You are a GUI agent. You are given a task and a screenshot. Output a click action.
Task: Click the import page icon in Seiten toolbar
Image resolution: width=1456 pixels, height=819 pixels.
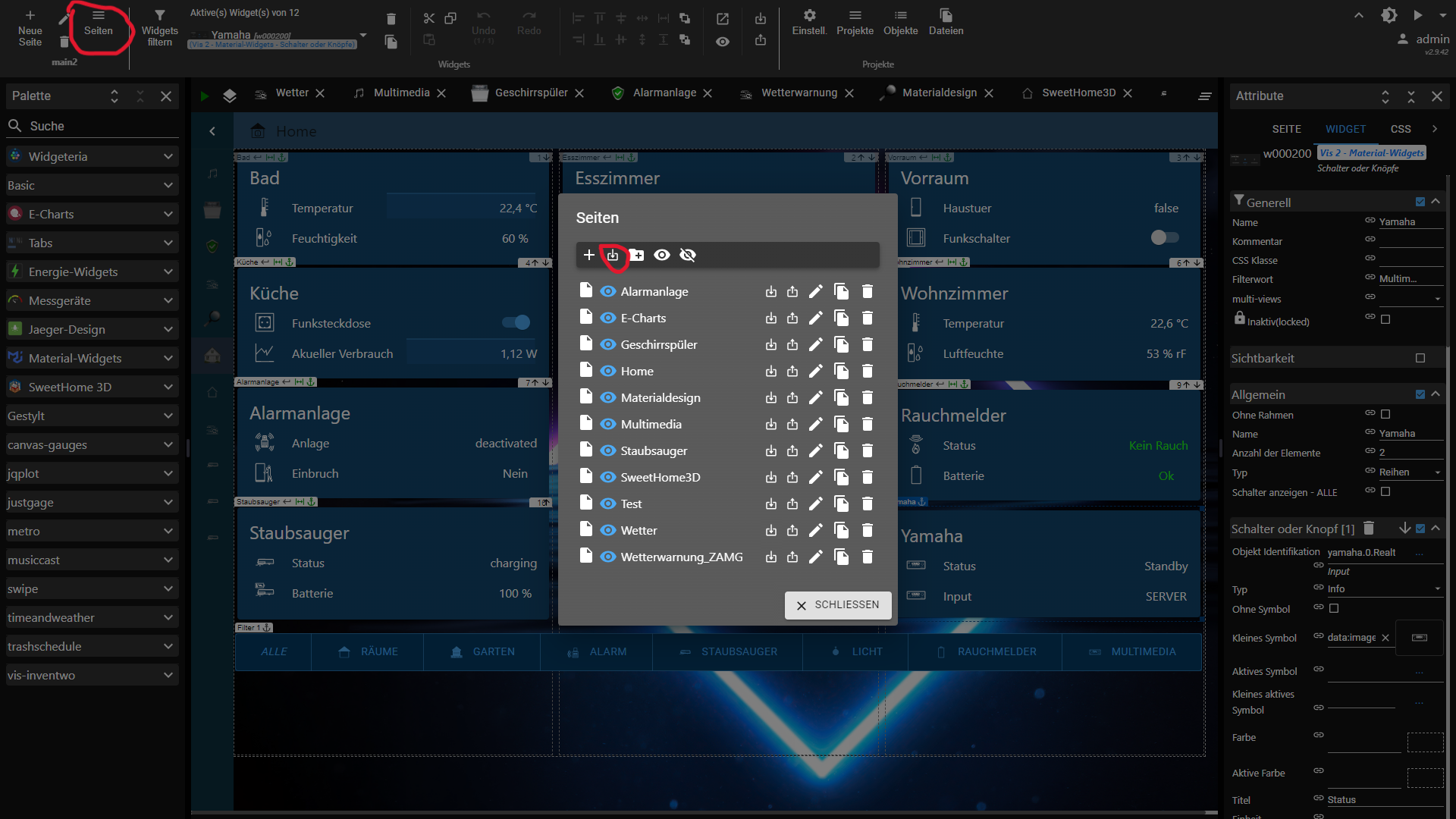pyautogui.click(x=613, y=256)
